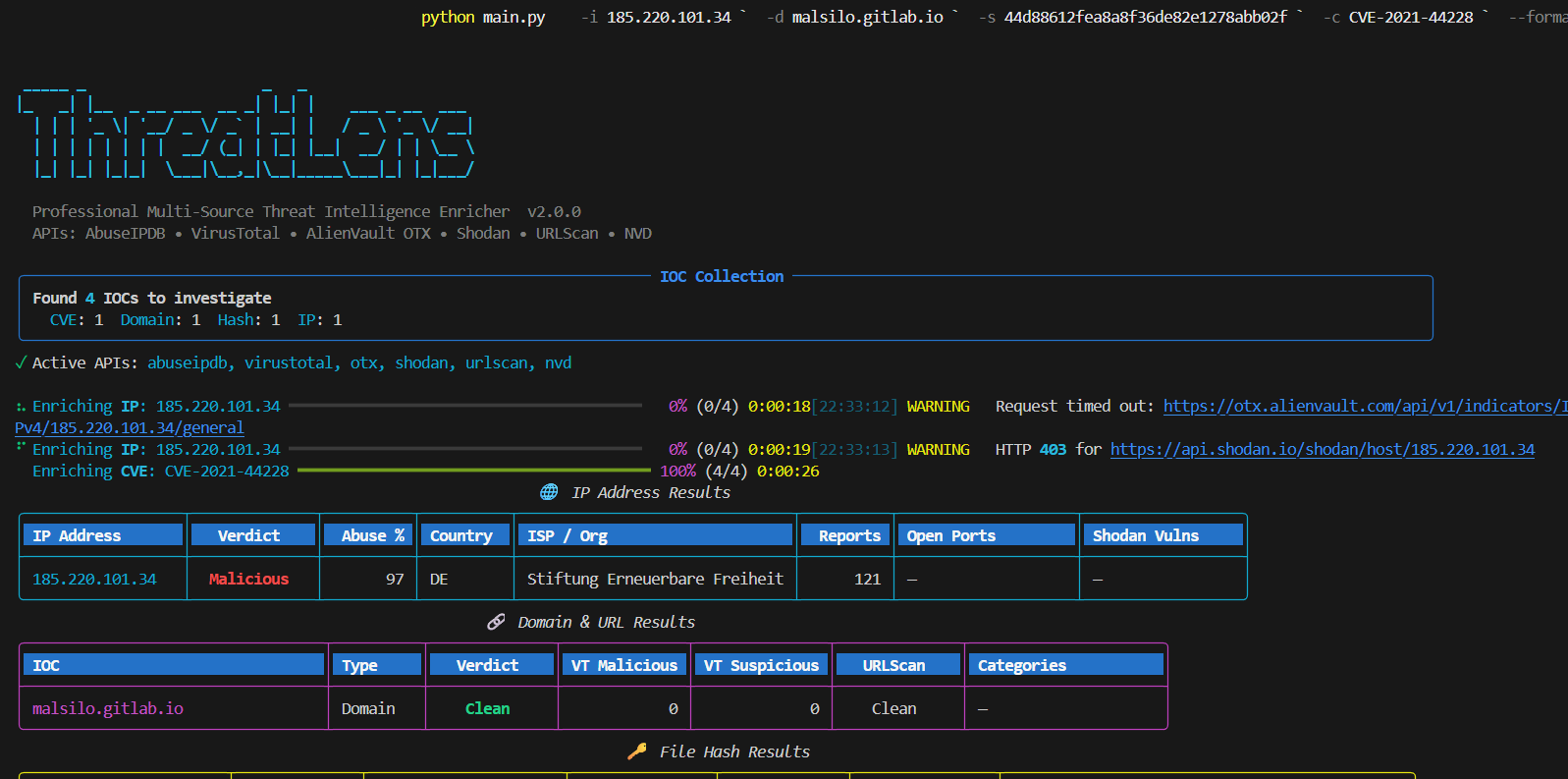Click the DE country cell
This screenshot has height=779, width=1568.
[x=439, y=579]
